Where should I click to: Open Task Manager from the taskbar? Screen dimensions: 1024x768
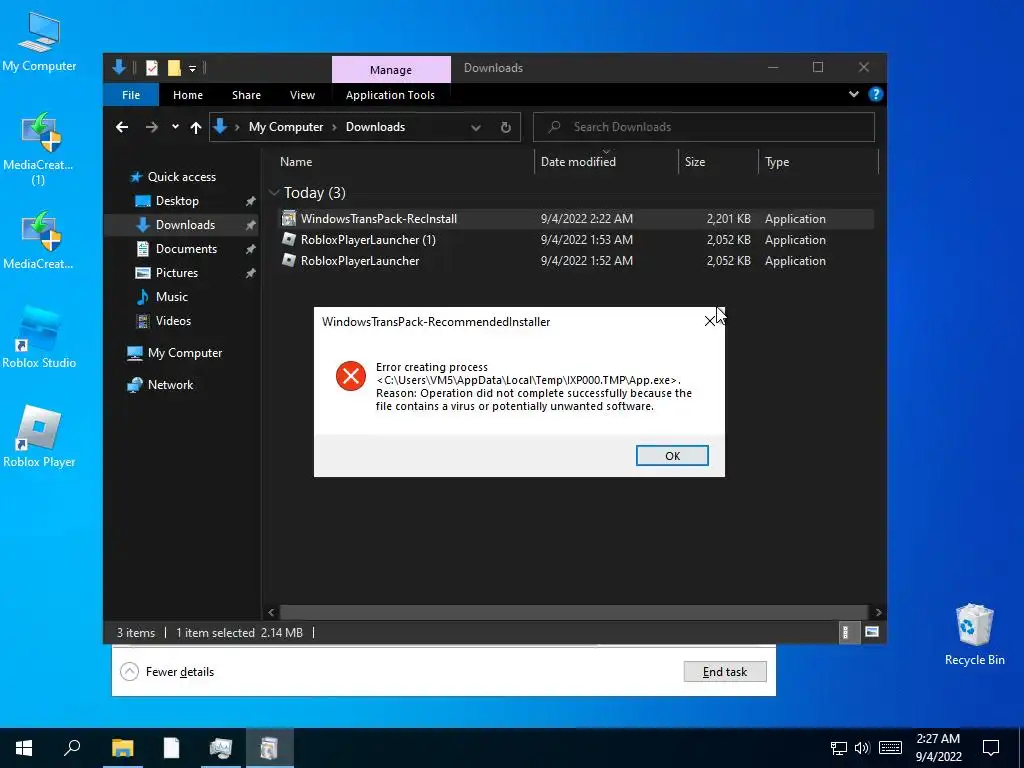coord(221,748)
